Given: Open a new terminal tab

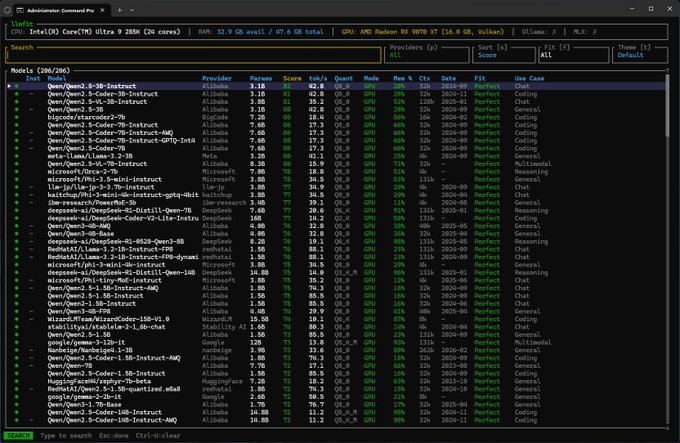Looking at the screenshot, I should (x=120, y=10).
